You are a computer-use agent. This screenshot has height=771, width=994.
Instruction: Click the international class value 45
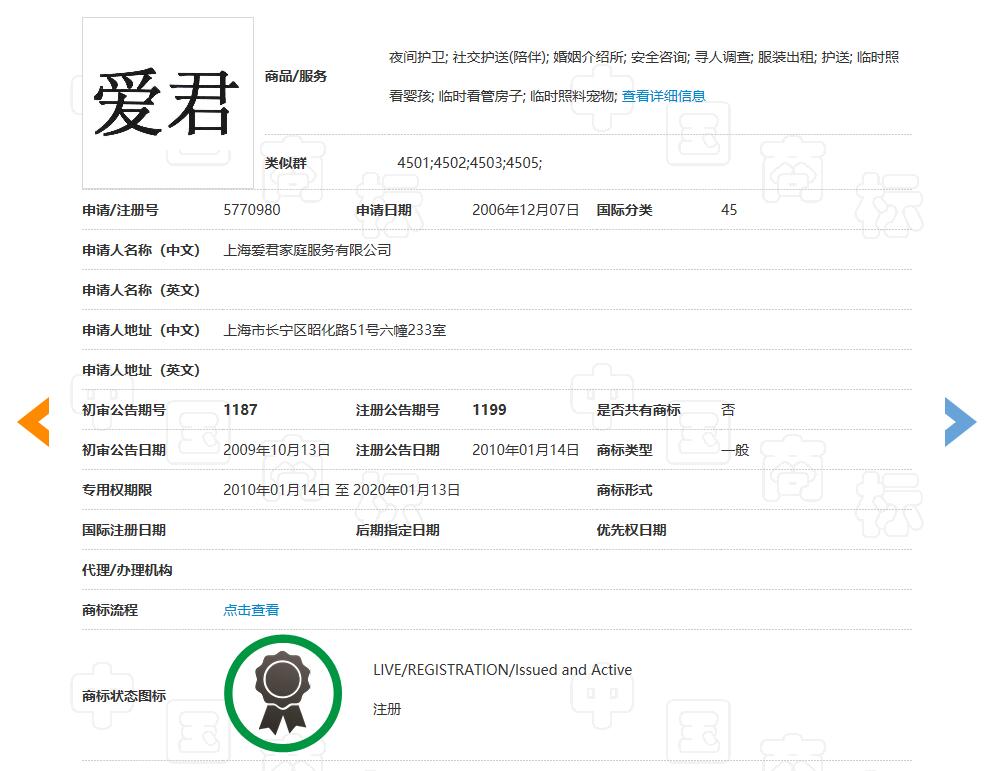pyautogui.click(x=729, y=210)
